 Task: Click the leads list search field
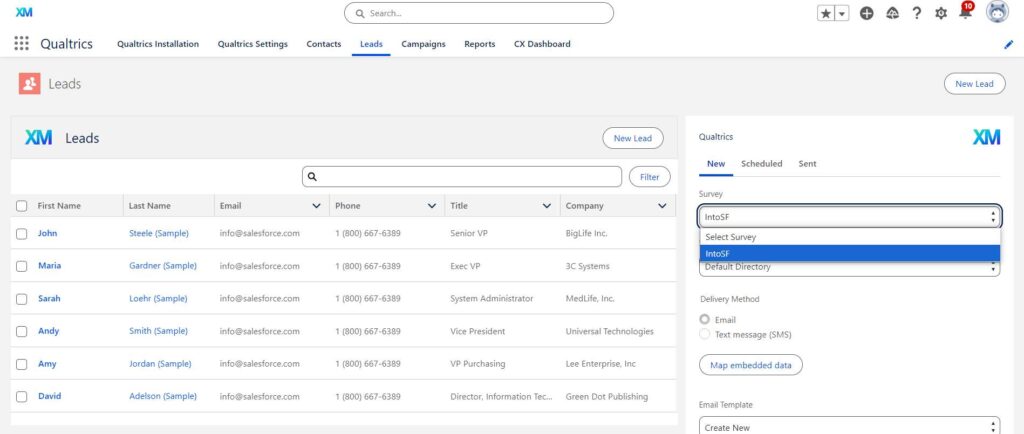click(461, 177)
